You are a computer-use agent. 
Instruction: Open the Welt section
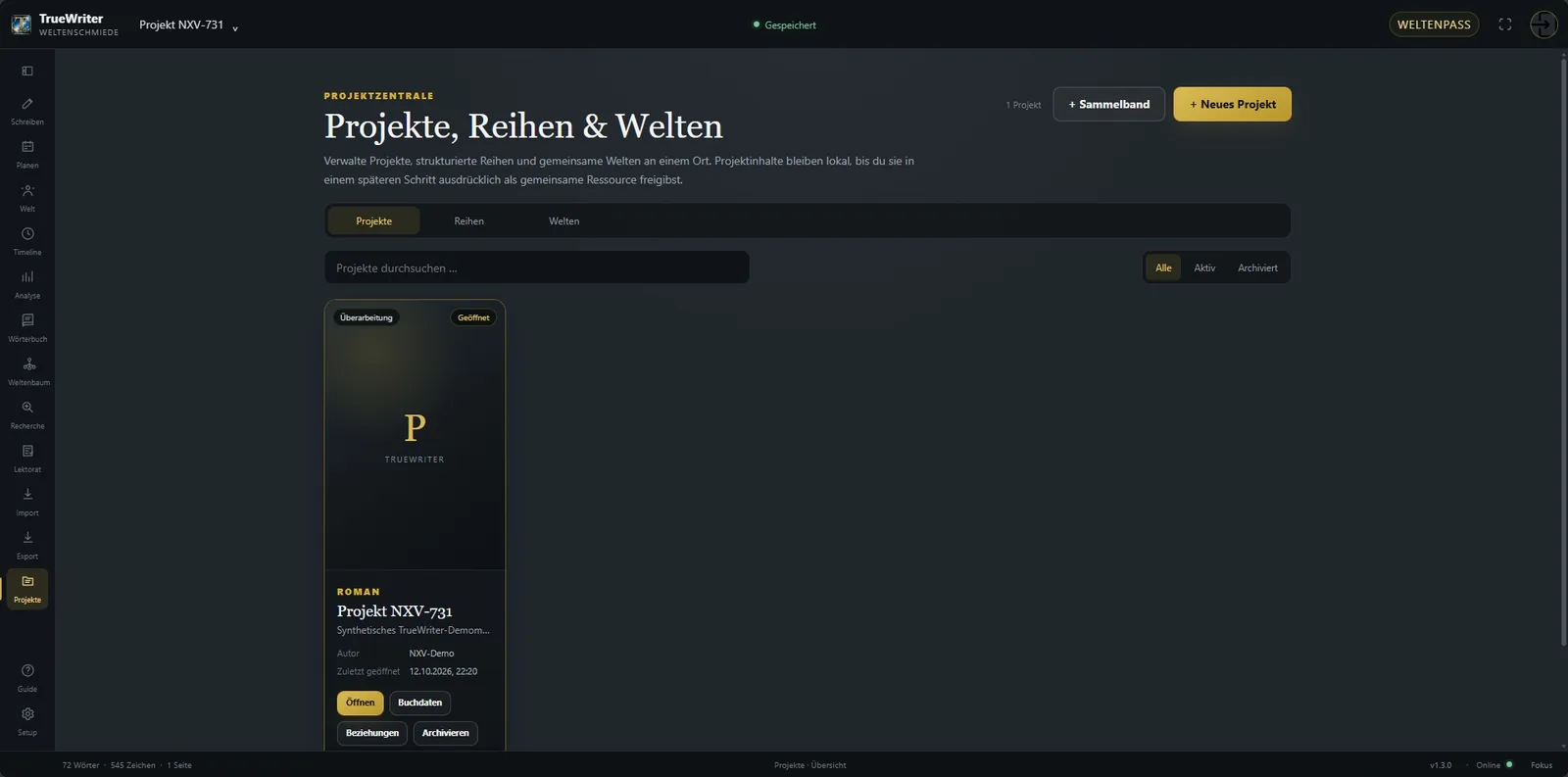[x=27, y=197]
